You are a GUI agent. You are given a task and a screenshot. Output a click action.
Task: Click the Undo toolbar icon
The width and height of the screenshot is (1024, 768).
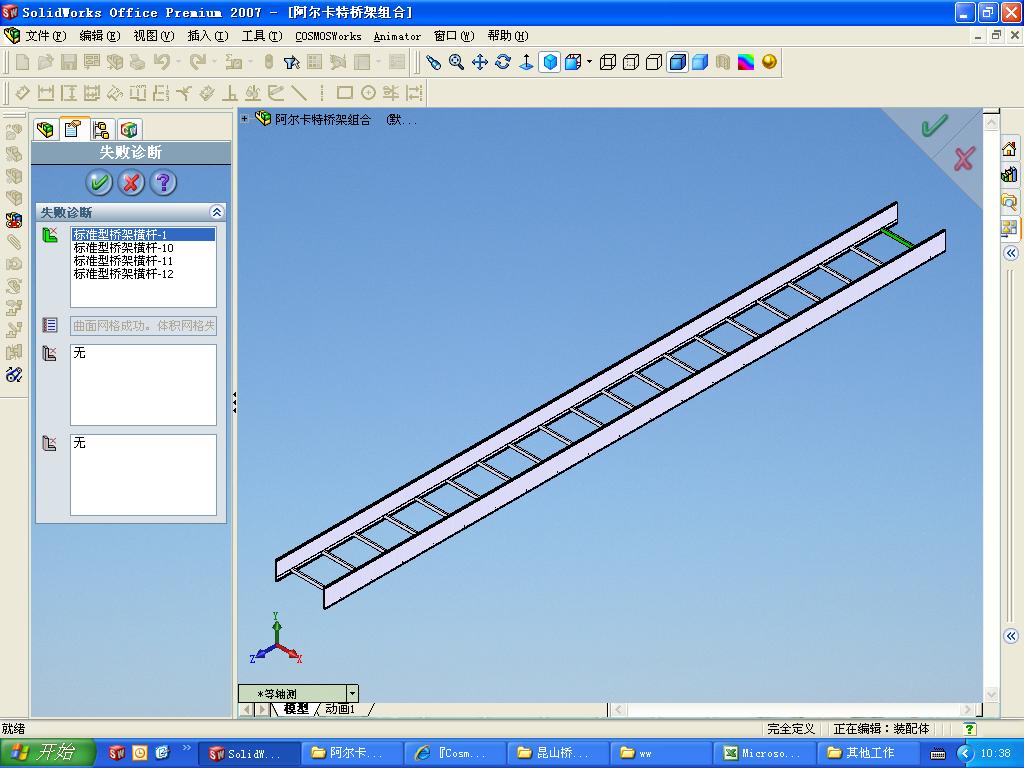pyautogui.click(x=161, y=62)
